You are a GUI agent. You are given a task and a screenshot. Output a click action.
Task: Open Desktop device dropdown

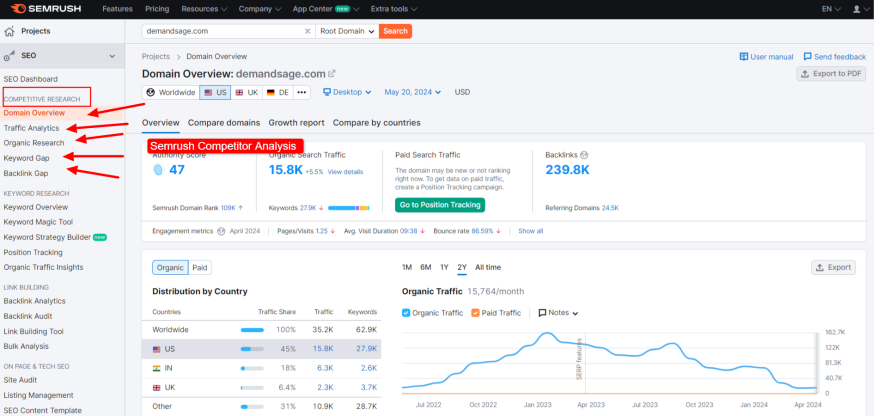point(347,92)
